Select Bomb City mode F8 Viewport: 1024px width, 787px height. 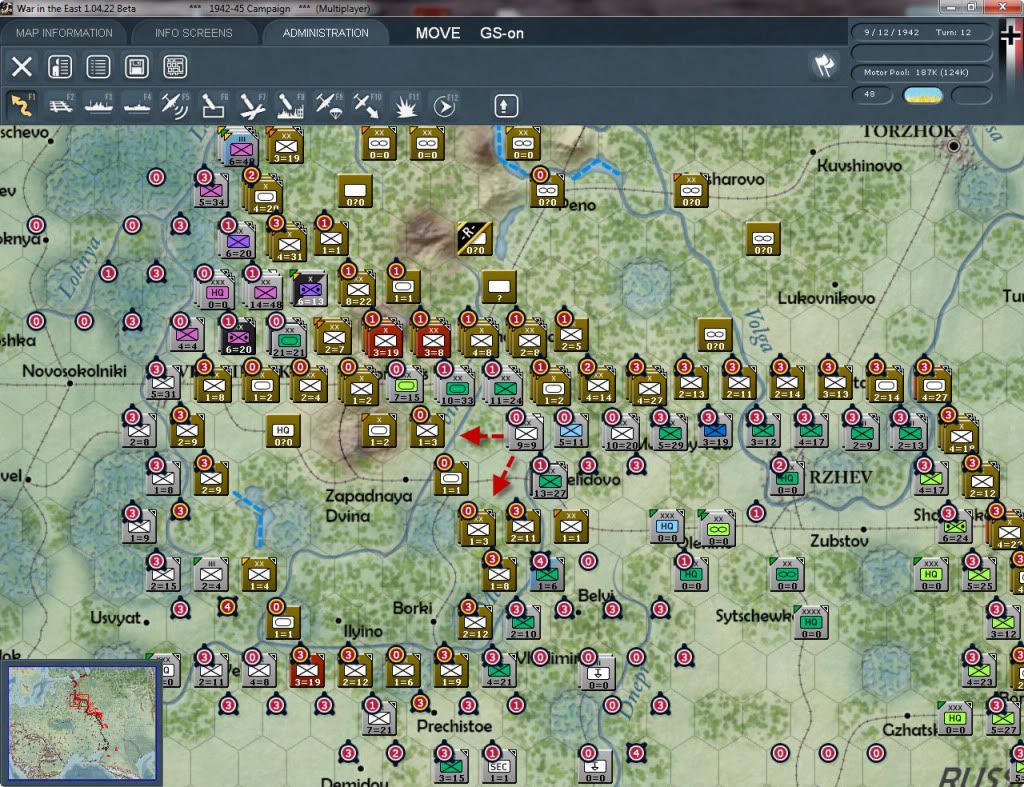[290, 105]
